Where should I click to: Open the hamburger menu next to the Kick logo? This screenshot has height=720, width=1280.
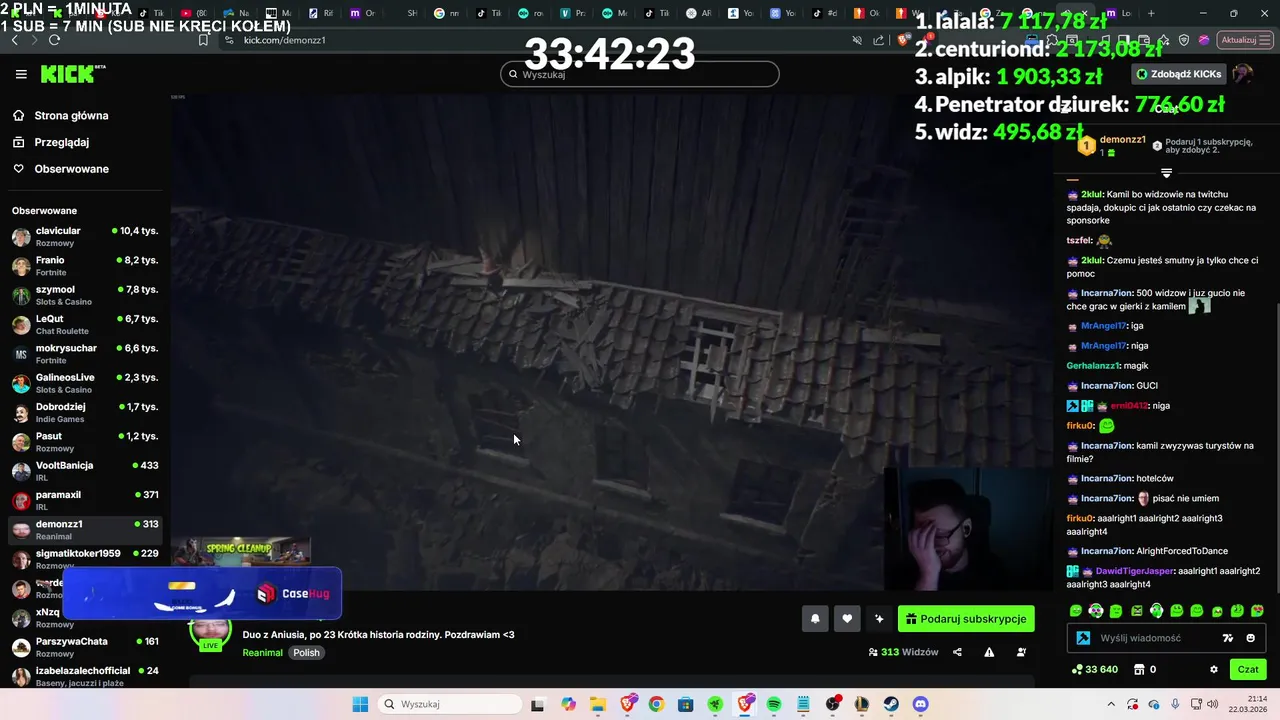[21, 74]
